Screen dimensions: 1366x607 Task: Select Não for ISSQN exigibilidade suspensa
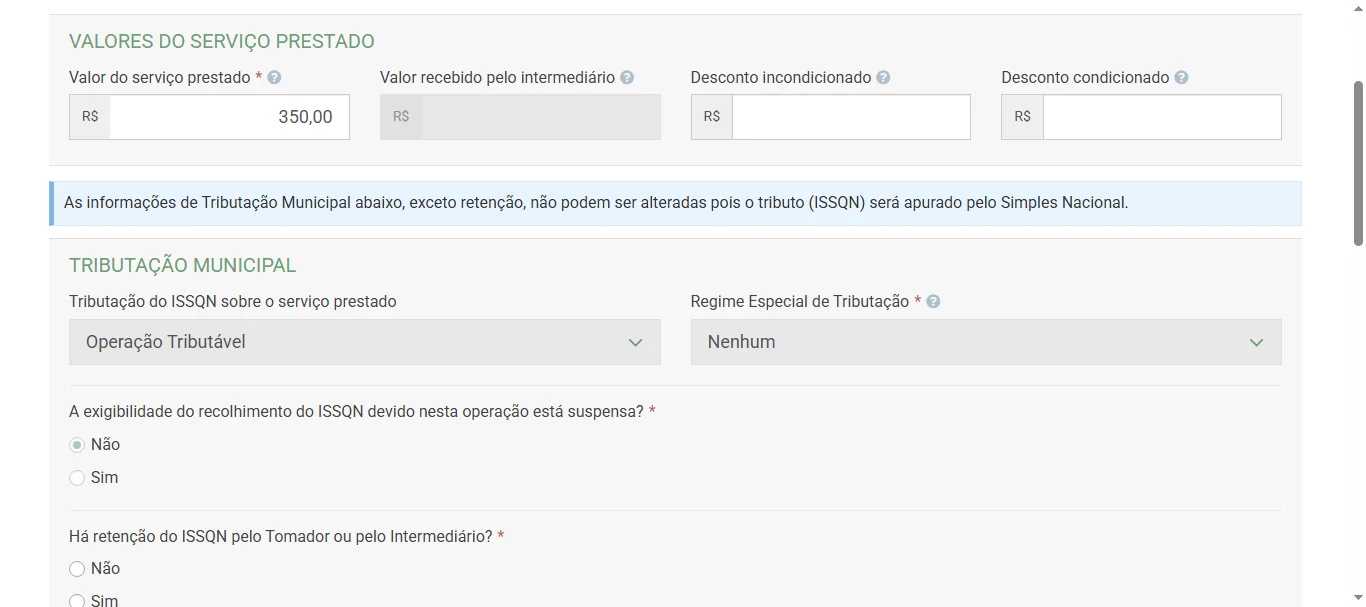[77, 444]
